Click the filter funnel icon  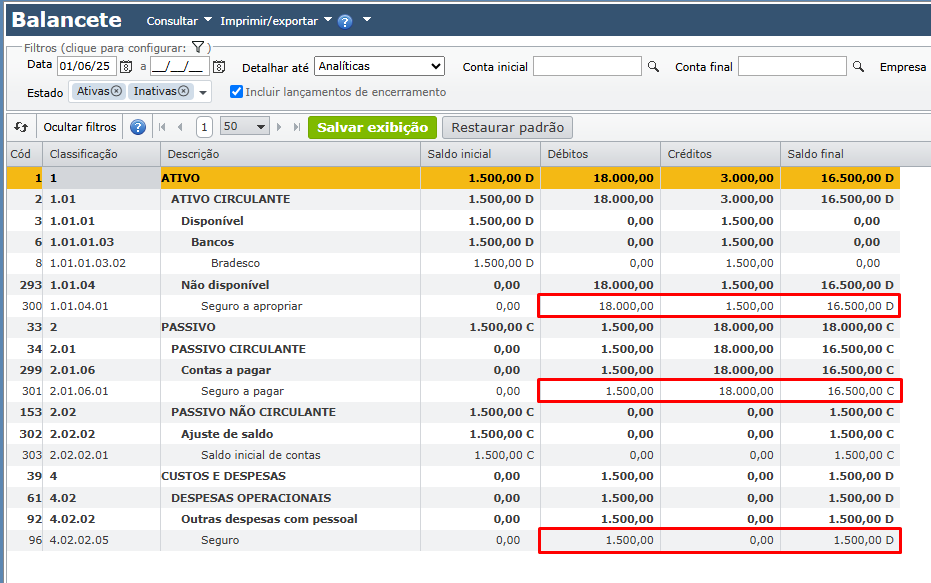pos(198,47)
